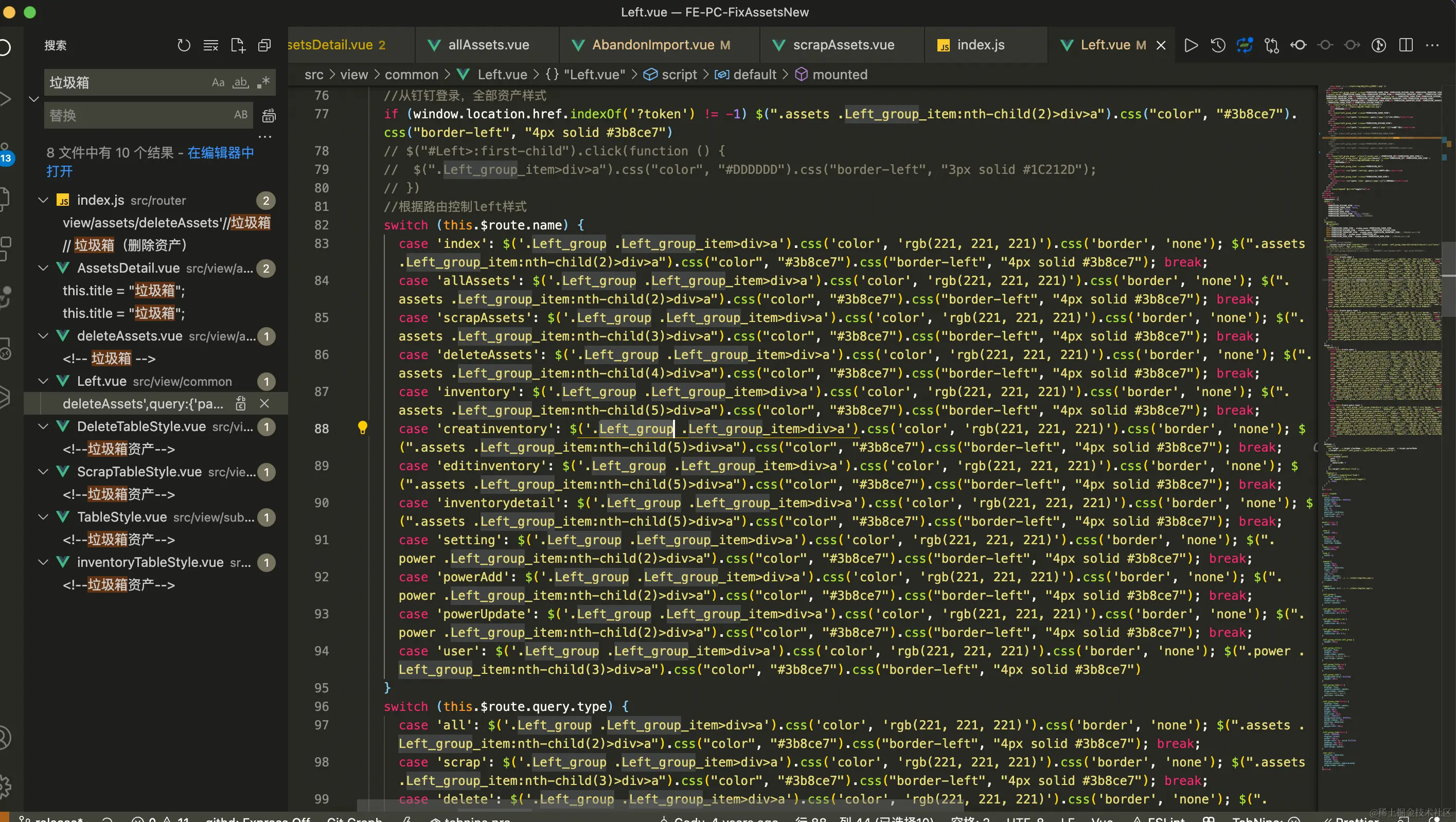Toggle Match Case in search box
The height and width of the screenshot is (822, 1456).
click(x=218, y=82)
